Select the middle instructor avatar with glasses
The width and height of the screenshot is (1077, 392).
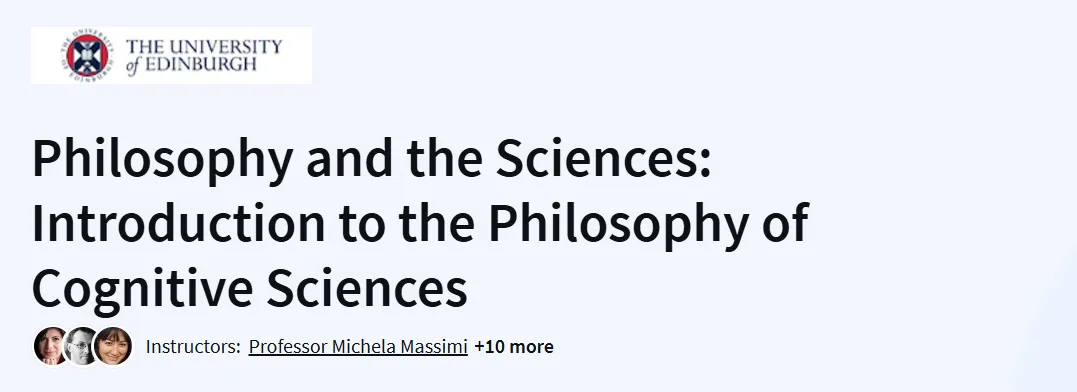click(x=82, y=346)
